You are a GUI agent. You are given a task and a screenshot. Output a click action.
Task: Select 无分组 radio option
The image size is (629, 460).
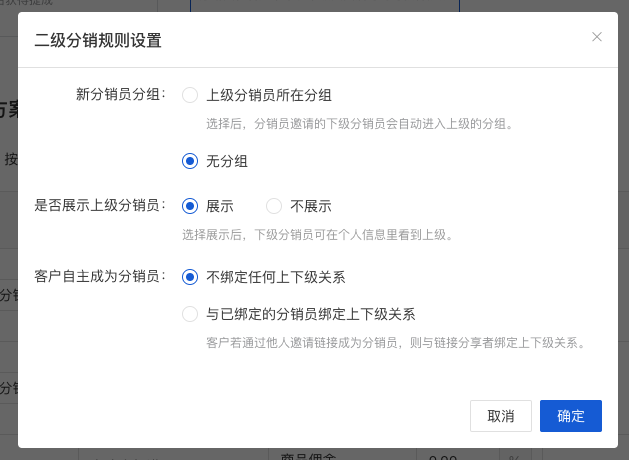(x=190, y=161)
